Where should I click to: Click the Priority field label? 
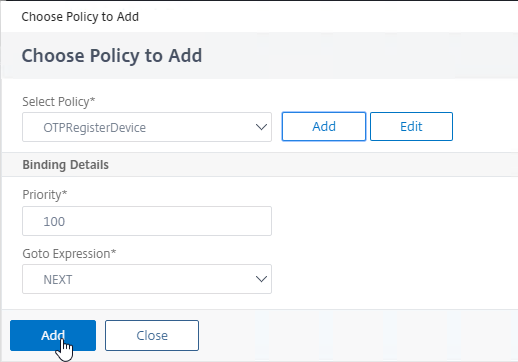[45, 195]
